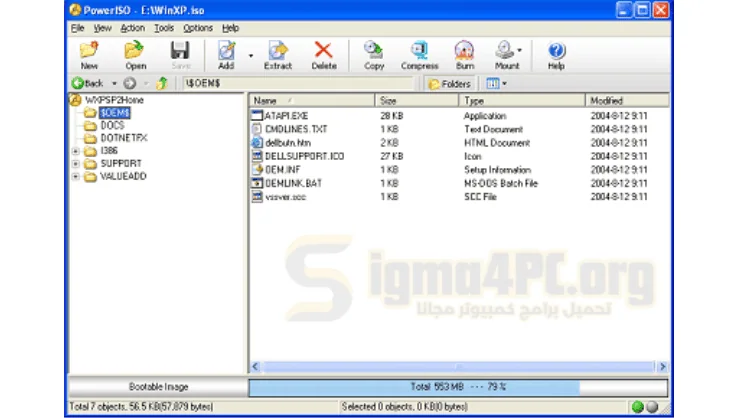Image resolution: width=743 pixels, height=418 pixels.
Task: Open the Options menu
Action: pos(198,28)
